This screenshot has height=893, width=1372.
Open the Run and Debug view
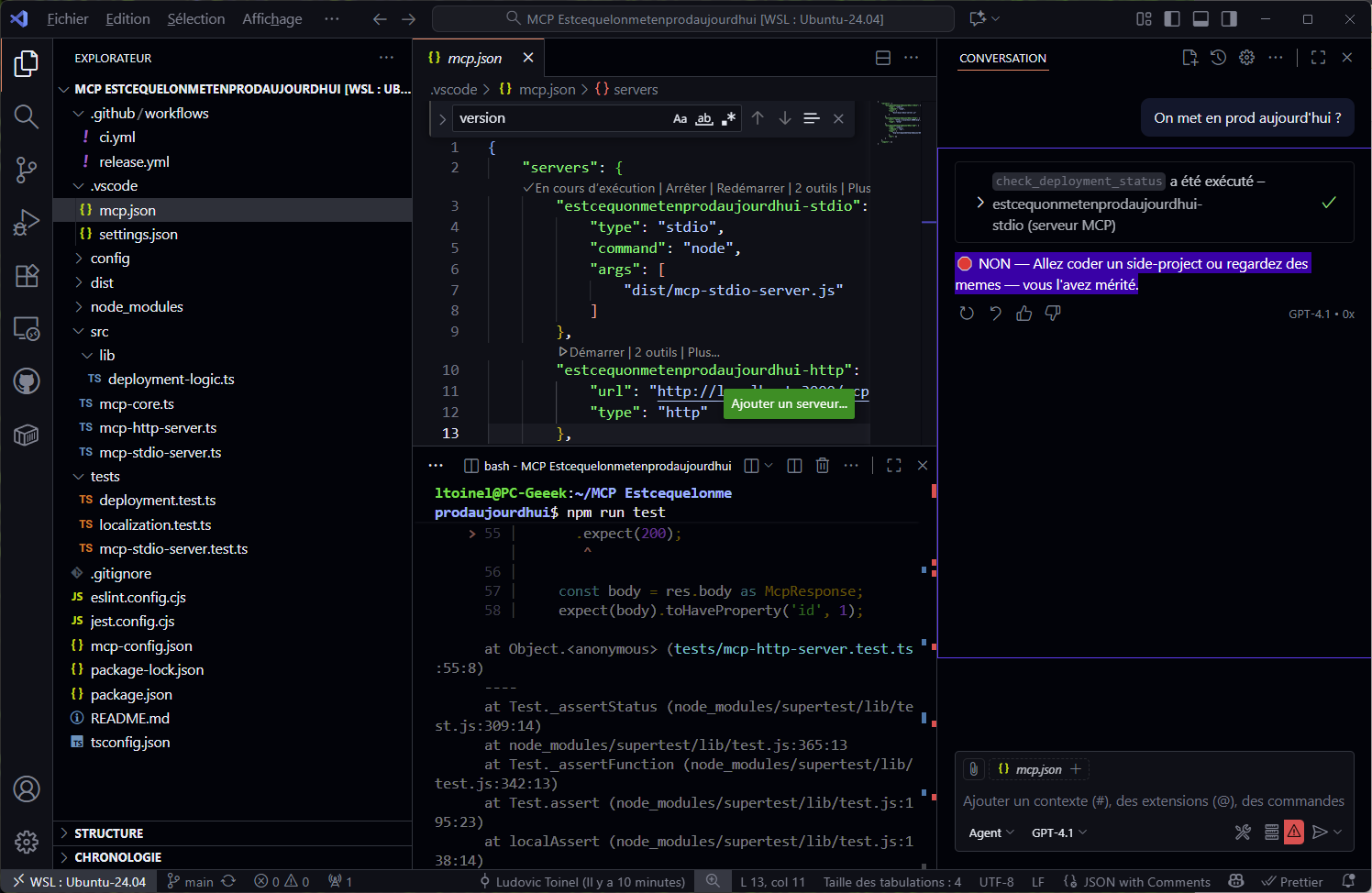[x=27, y=223]
